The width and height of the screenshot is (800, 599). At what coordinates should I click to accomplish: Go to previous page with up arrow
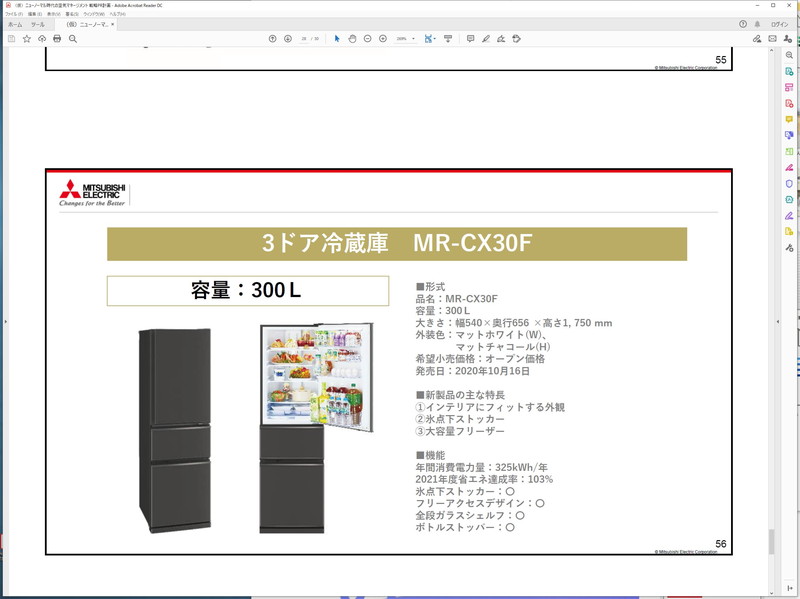point(272,38)
